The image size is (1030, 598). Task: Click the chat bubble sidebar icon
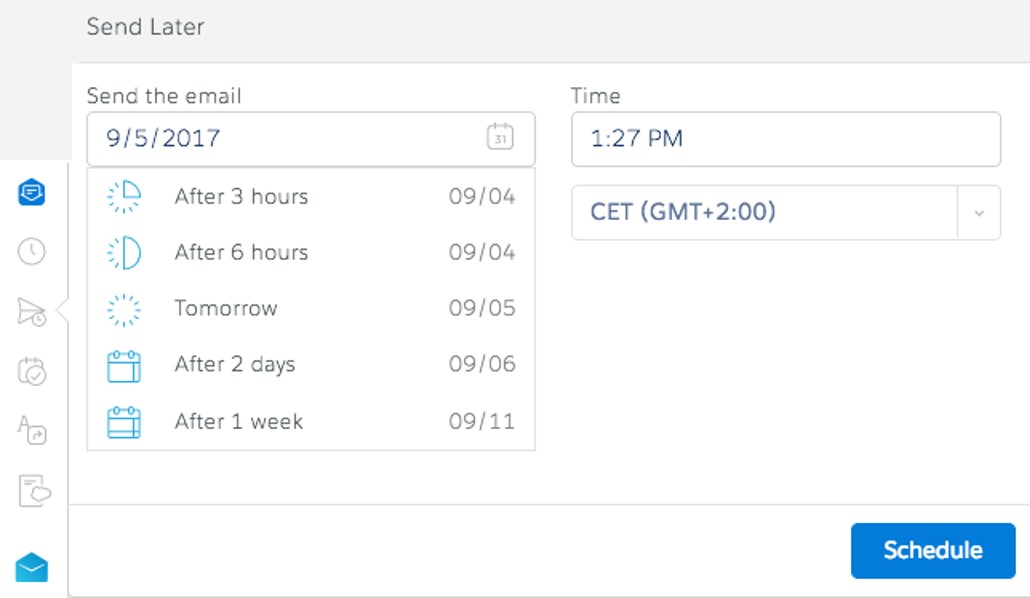pyautogui.click(x=32, y=193)
